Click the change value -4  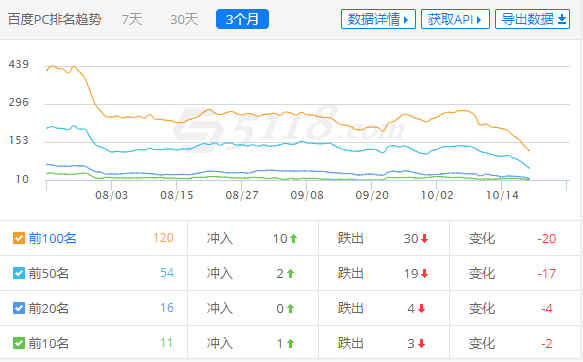pyautogui.click(x=547, y=309)
